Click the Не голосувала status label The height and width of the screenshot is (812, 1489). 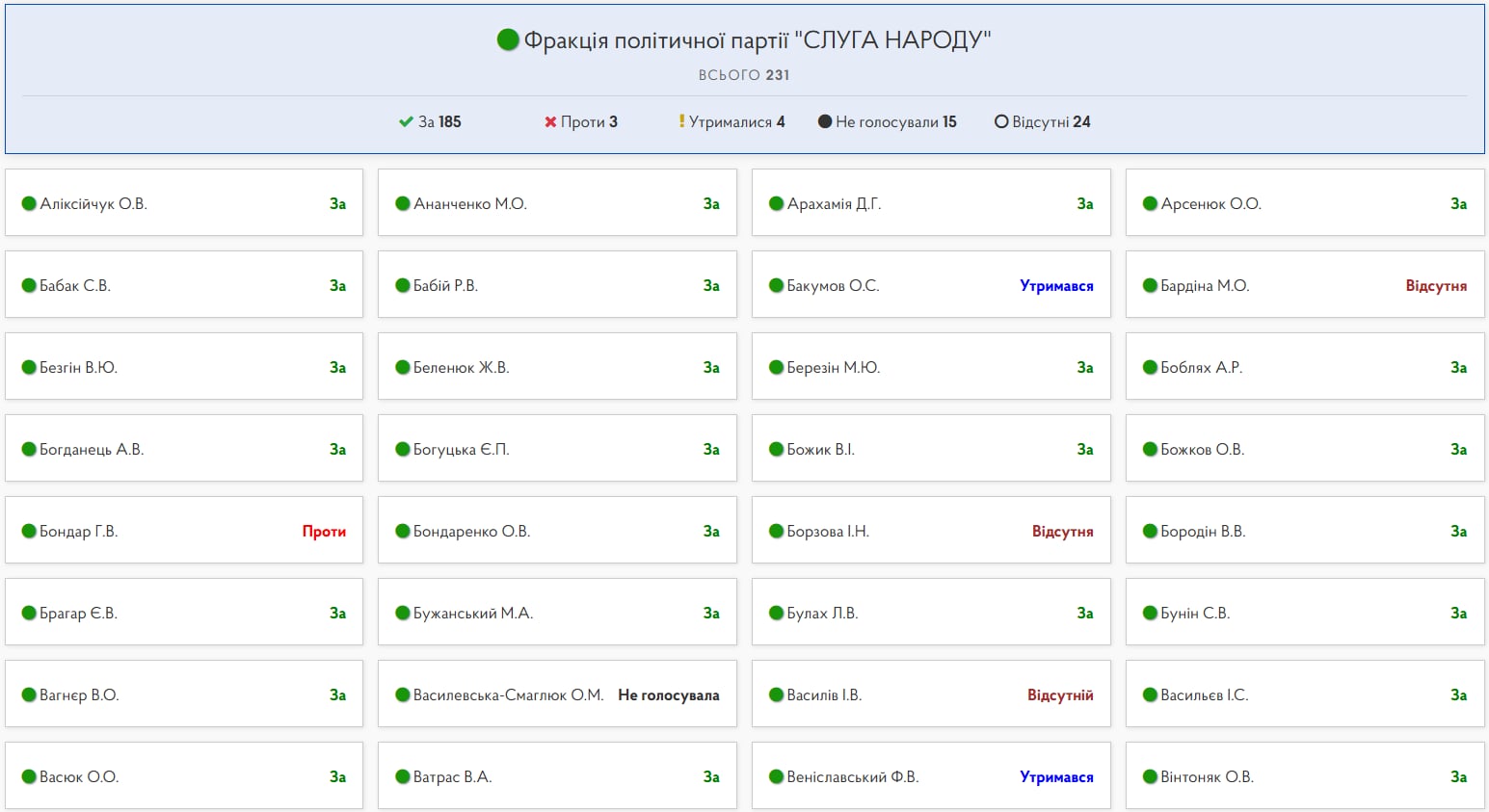[668, 695]
